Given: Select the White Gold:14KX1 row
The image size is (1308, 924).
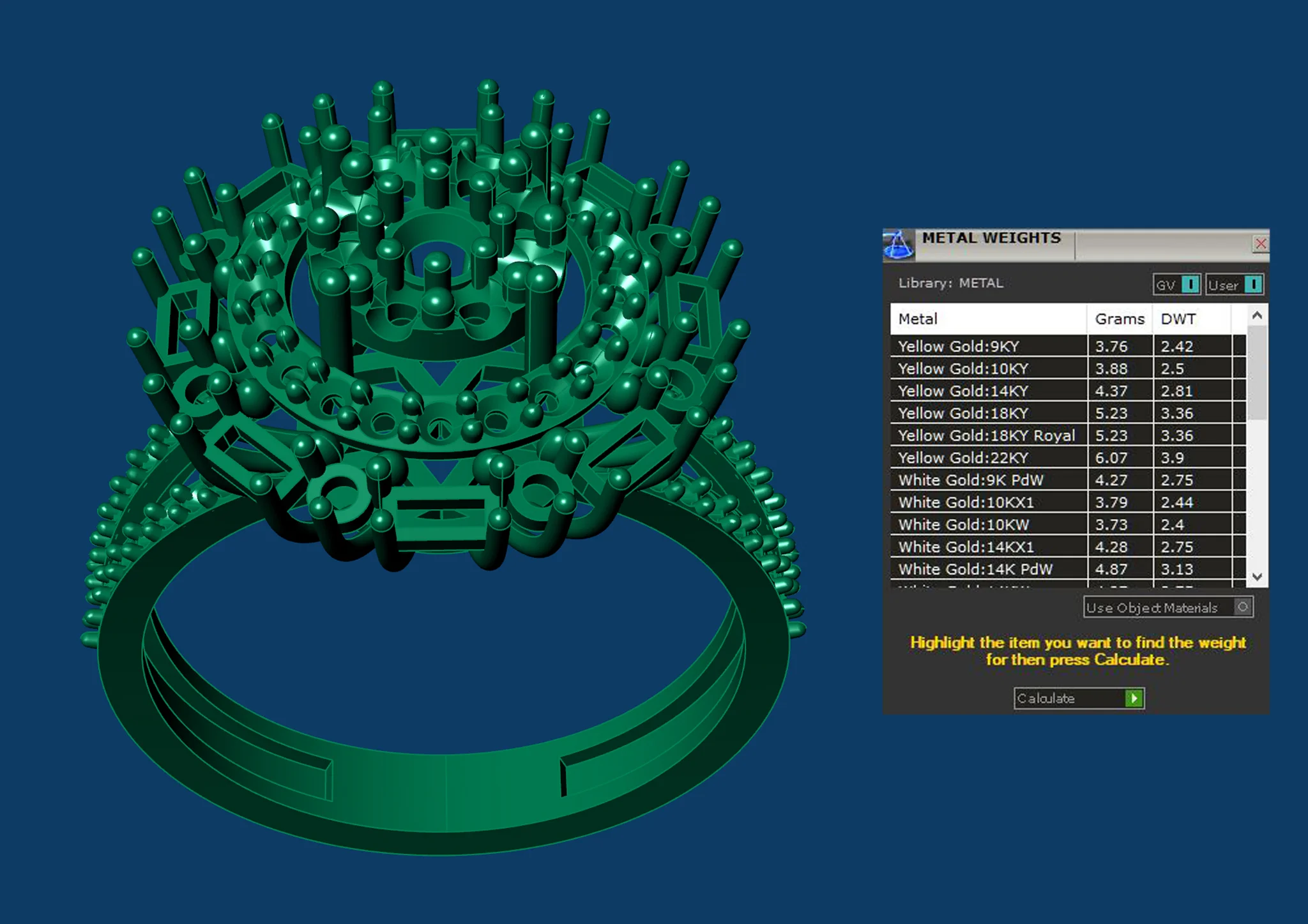Looking at the screenshot, I should click(x=1068, y=547).
